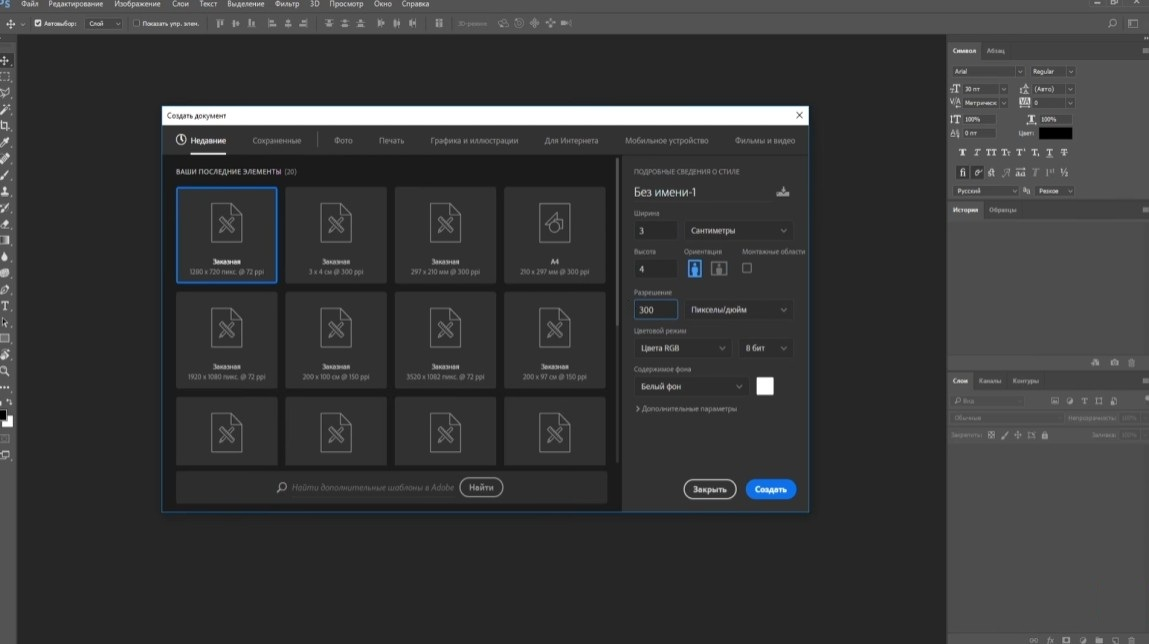Select portrait orientation
Viewport: 1149px width, 644px height.
(695, 269)
